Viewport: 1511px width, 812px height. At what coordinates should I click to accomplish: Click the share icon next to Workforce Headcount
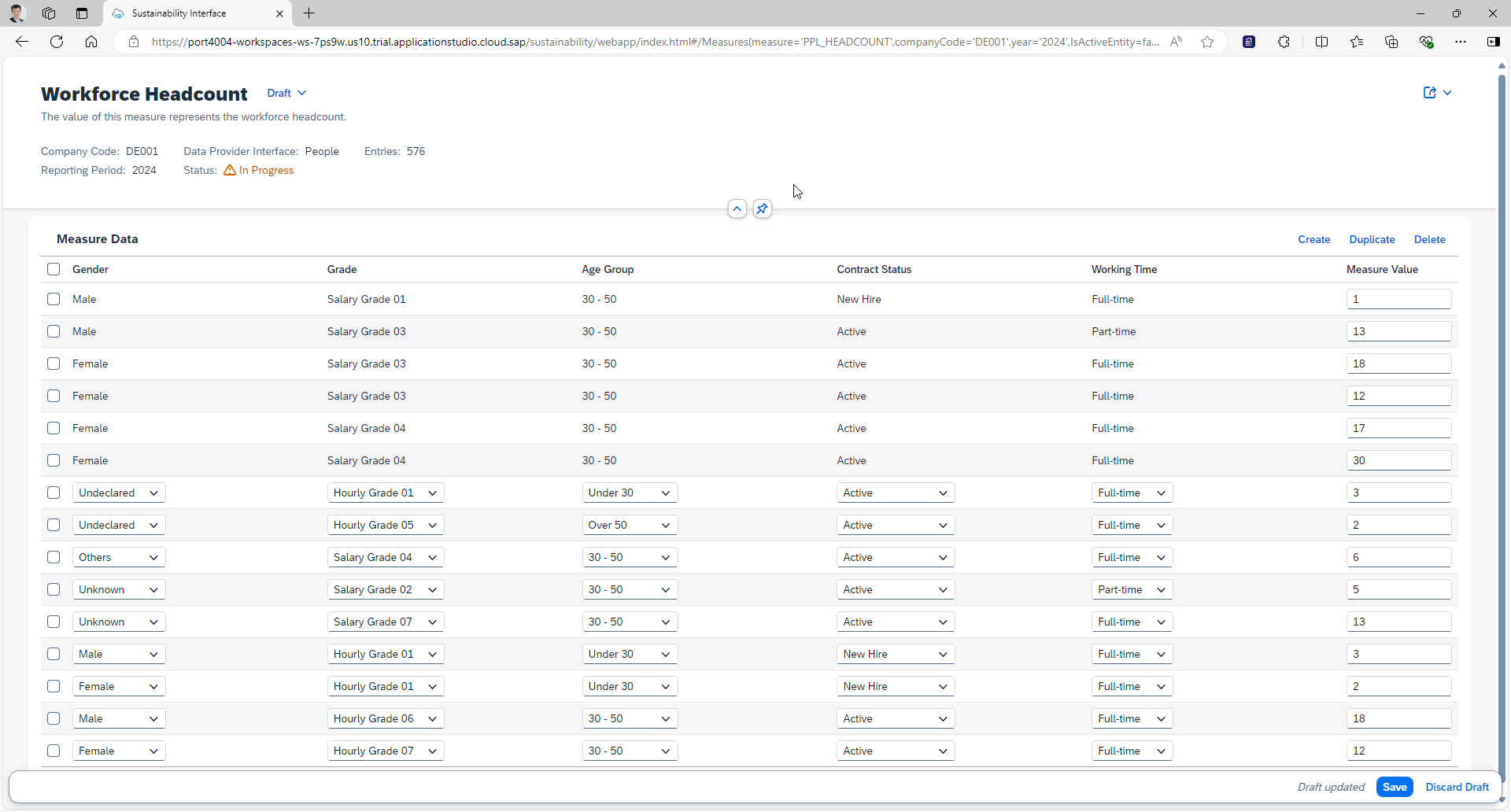pyautogui.click(x=1429, y=93)
